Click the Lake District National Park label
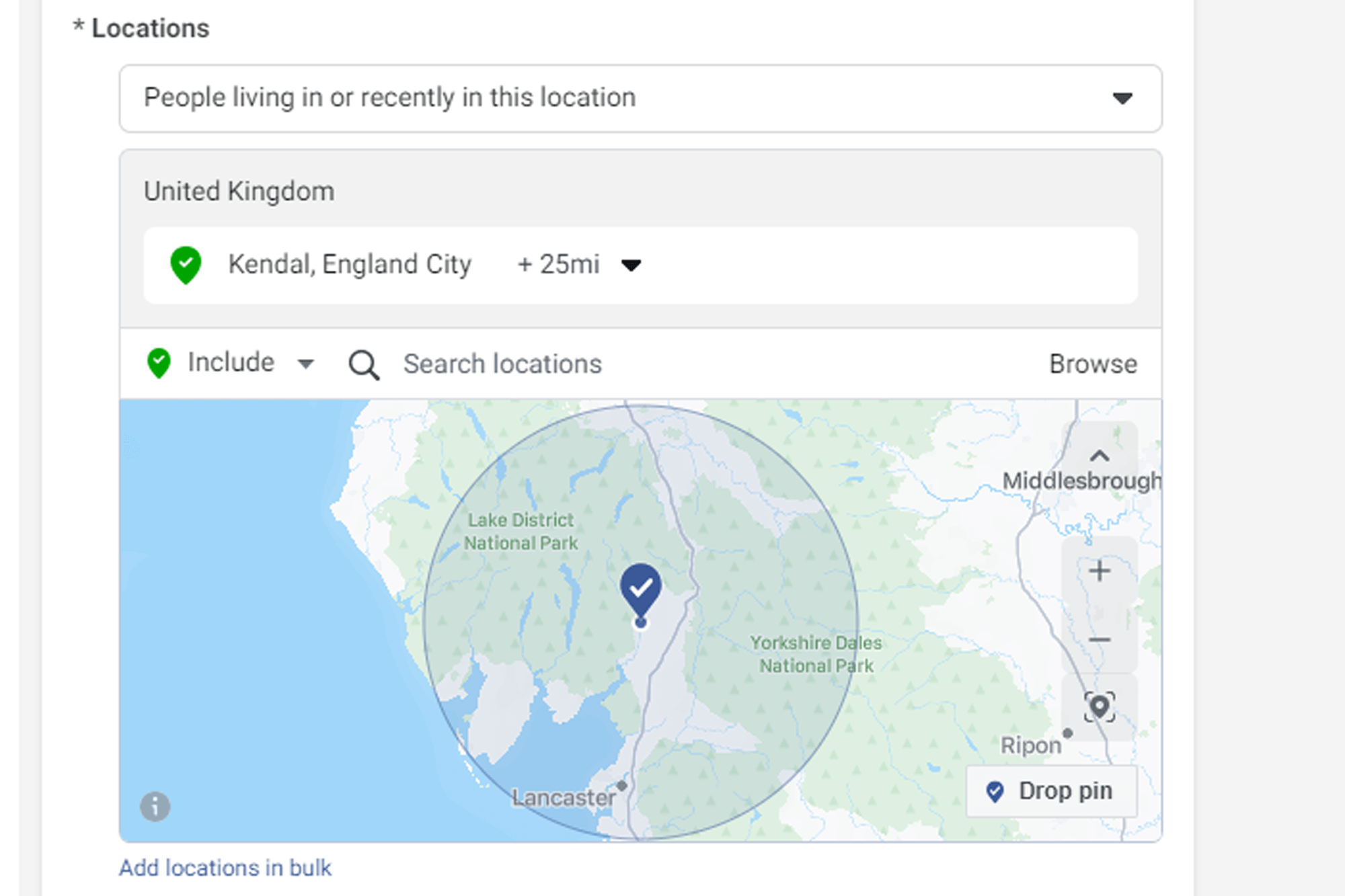The image size is (1345, 896). click(x=521, y=531)
